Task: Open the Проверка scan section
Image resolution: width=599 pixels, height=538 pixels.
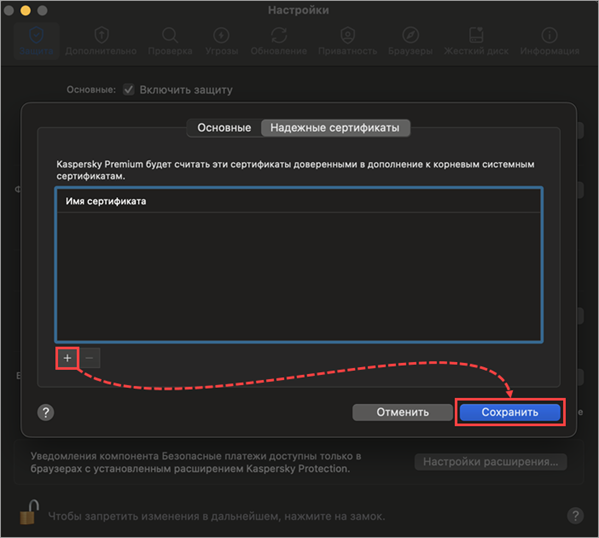Action: [x=170, y=41]
